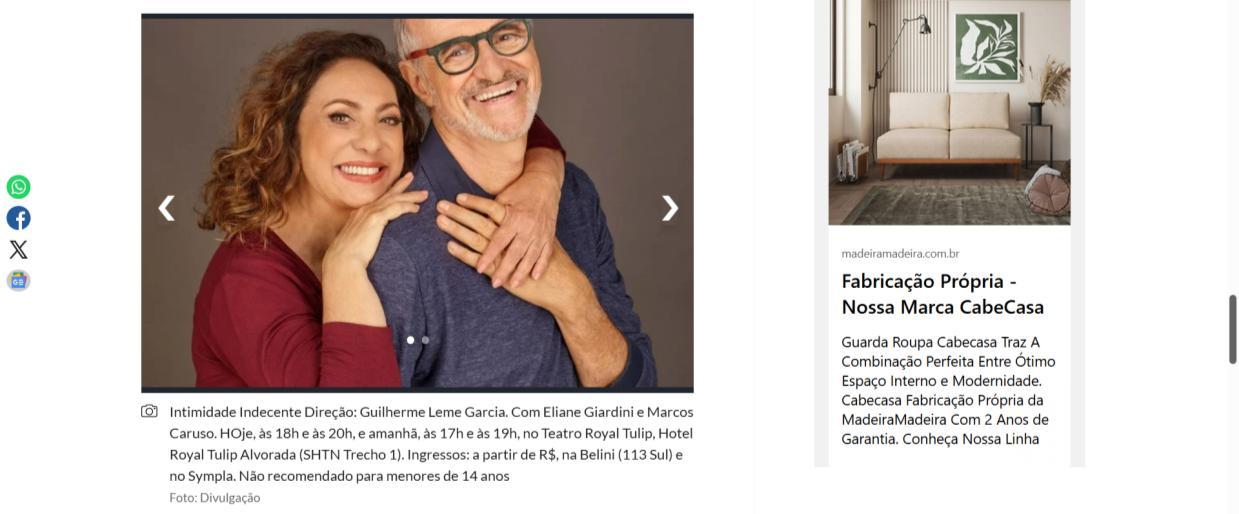Click the green leaf artwork in the ad
The width and height of the screenshot is (1239, 514).
tap(987, 46)
